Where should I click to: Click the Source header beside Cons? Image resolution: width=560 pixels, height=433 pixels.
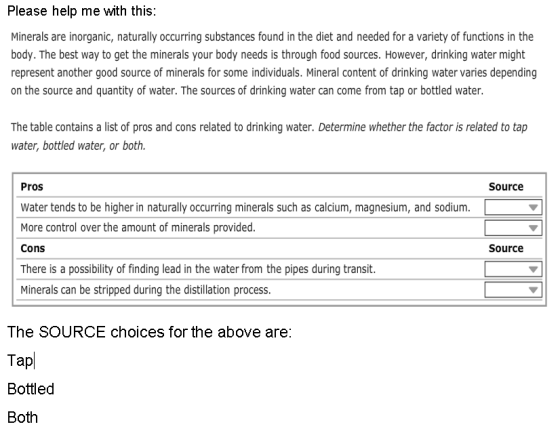506,248
